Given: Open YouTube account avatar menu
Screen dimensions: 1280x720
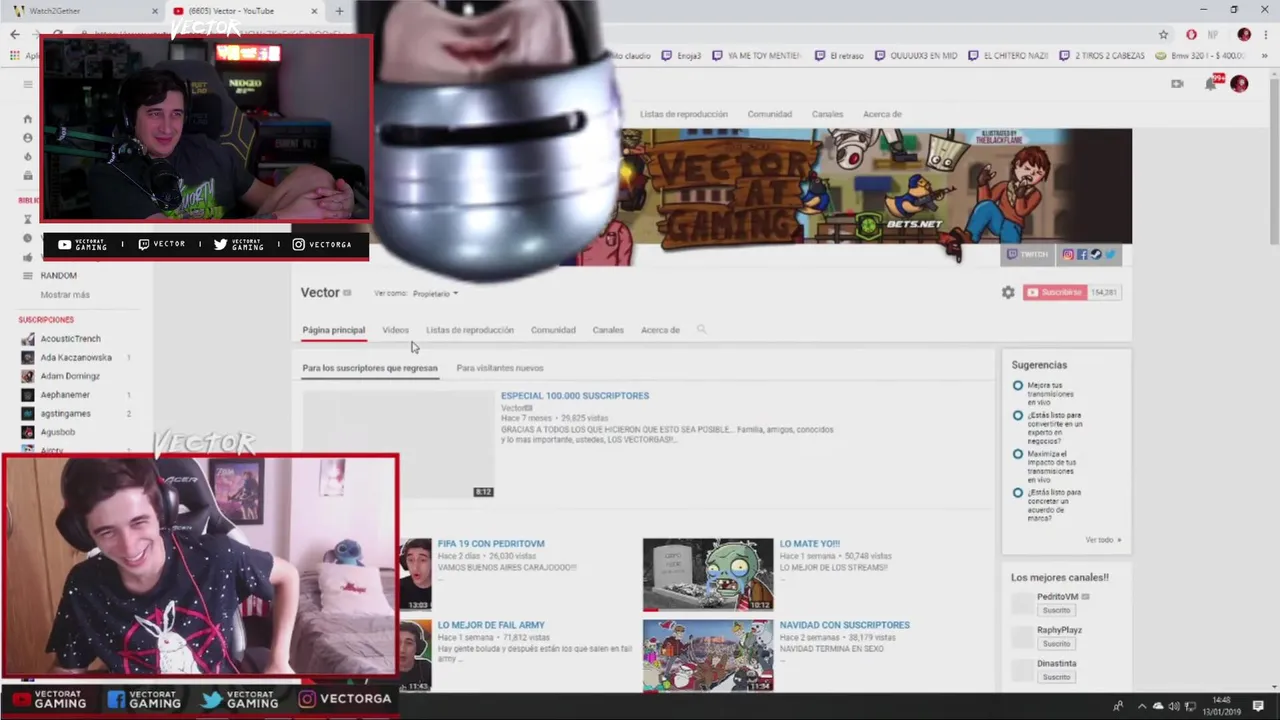Looking at the screenshot, I should coord(1239,84).
